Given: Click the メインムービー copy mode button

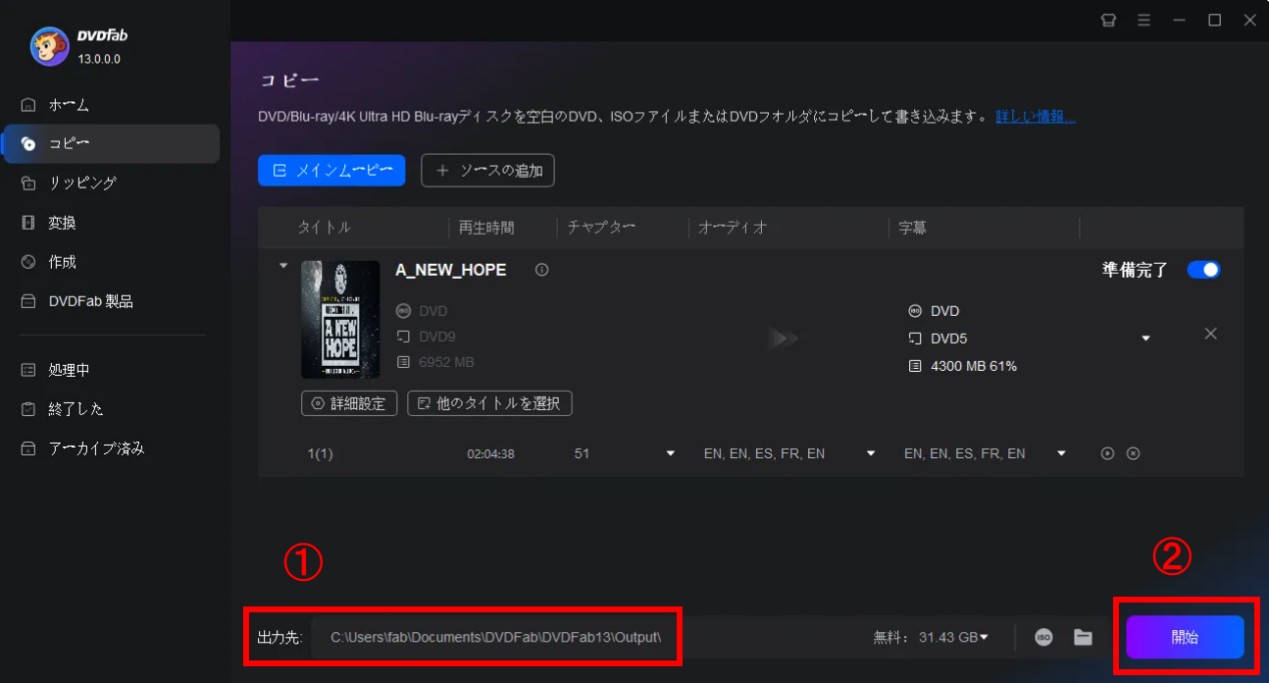Looking at the screenshot, I should 331,171.
